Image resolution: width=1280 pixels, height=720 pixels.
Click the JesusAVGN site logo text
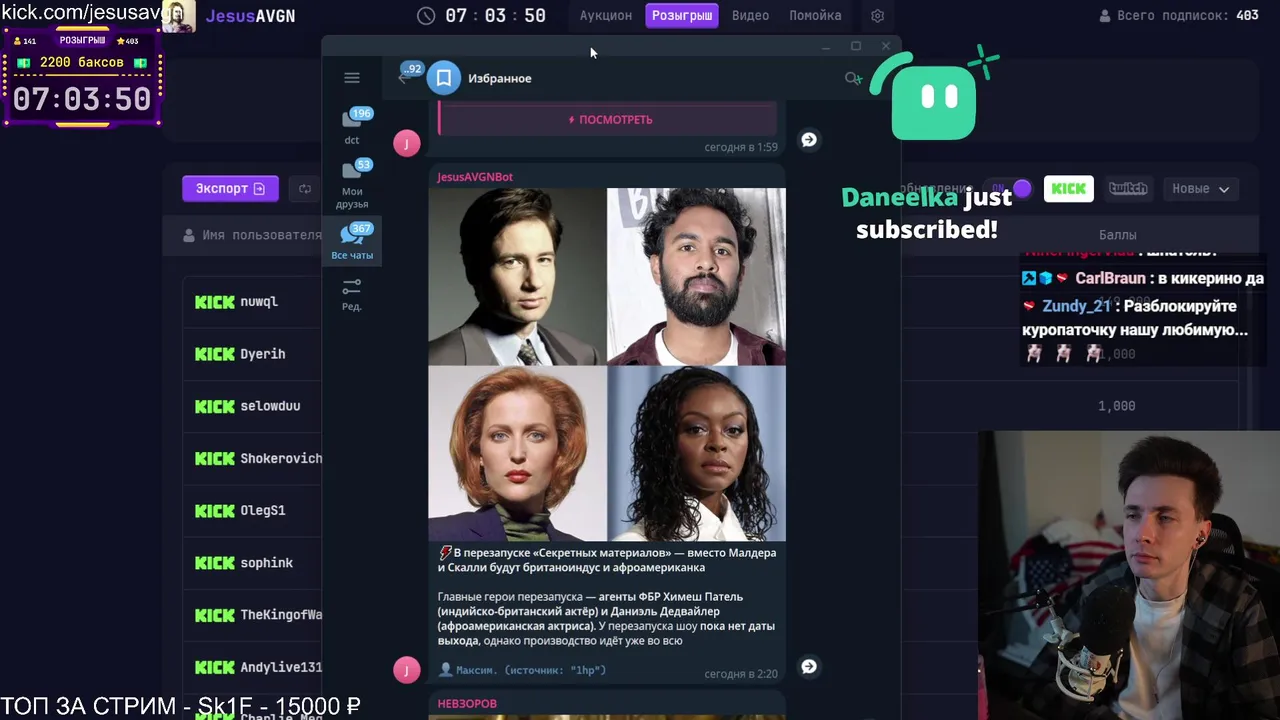point(250,16)
